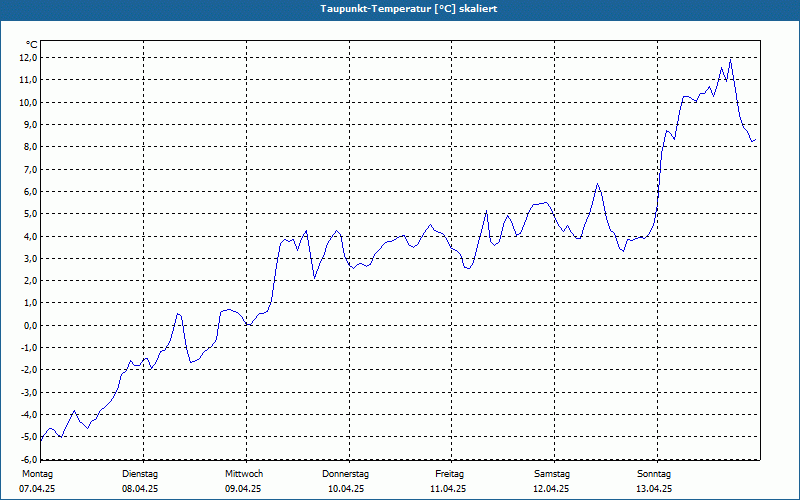The width and height of the screenshot is (800, 500).
Task: Click the -1,0 axis label
Action: (29, 347)
